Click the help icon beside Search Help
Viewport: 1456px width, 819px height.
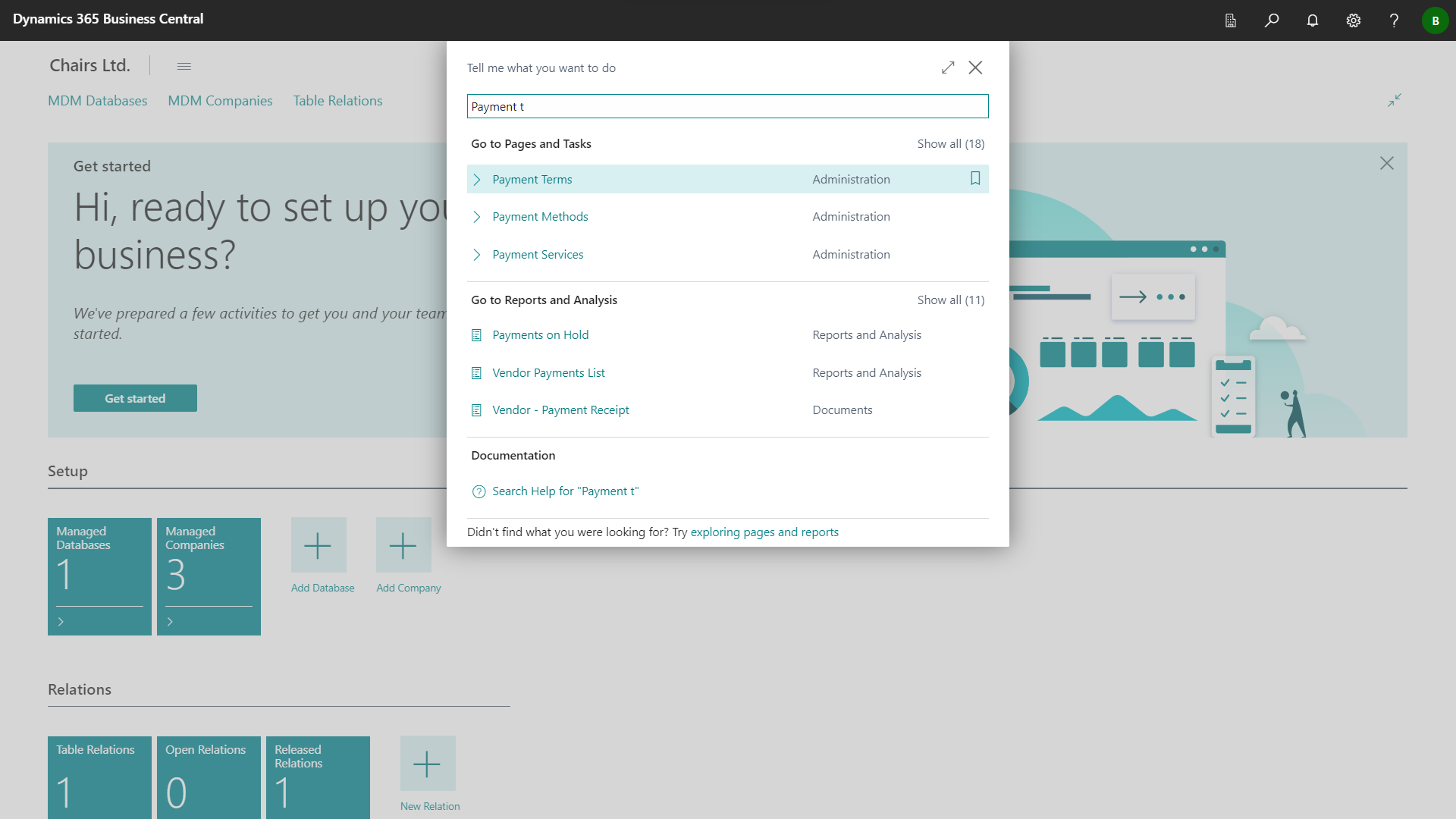[x=479, y=491]
